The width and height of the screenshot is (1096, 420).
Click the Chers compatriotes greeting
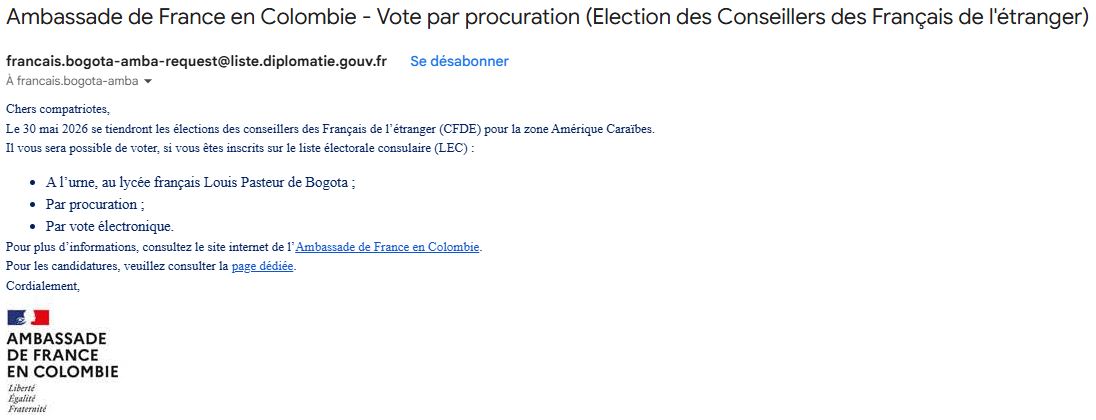(x=58, y=109)
